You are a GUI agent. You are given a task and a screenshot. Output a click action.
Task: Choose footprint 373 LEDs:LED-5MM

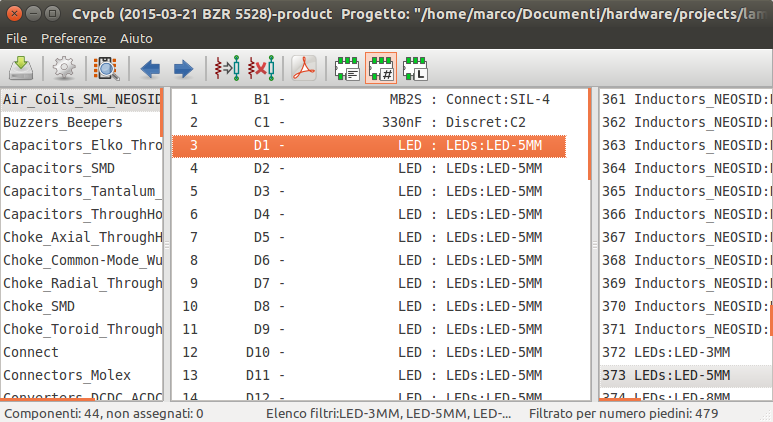coord(684,375)
